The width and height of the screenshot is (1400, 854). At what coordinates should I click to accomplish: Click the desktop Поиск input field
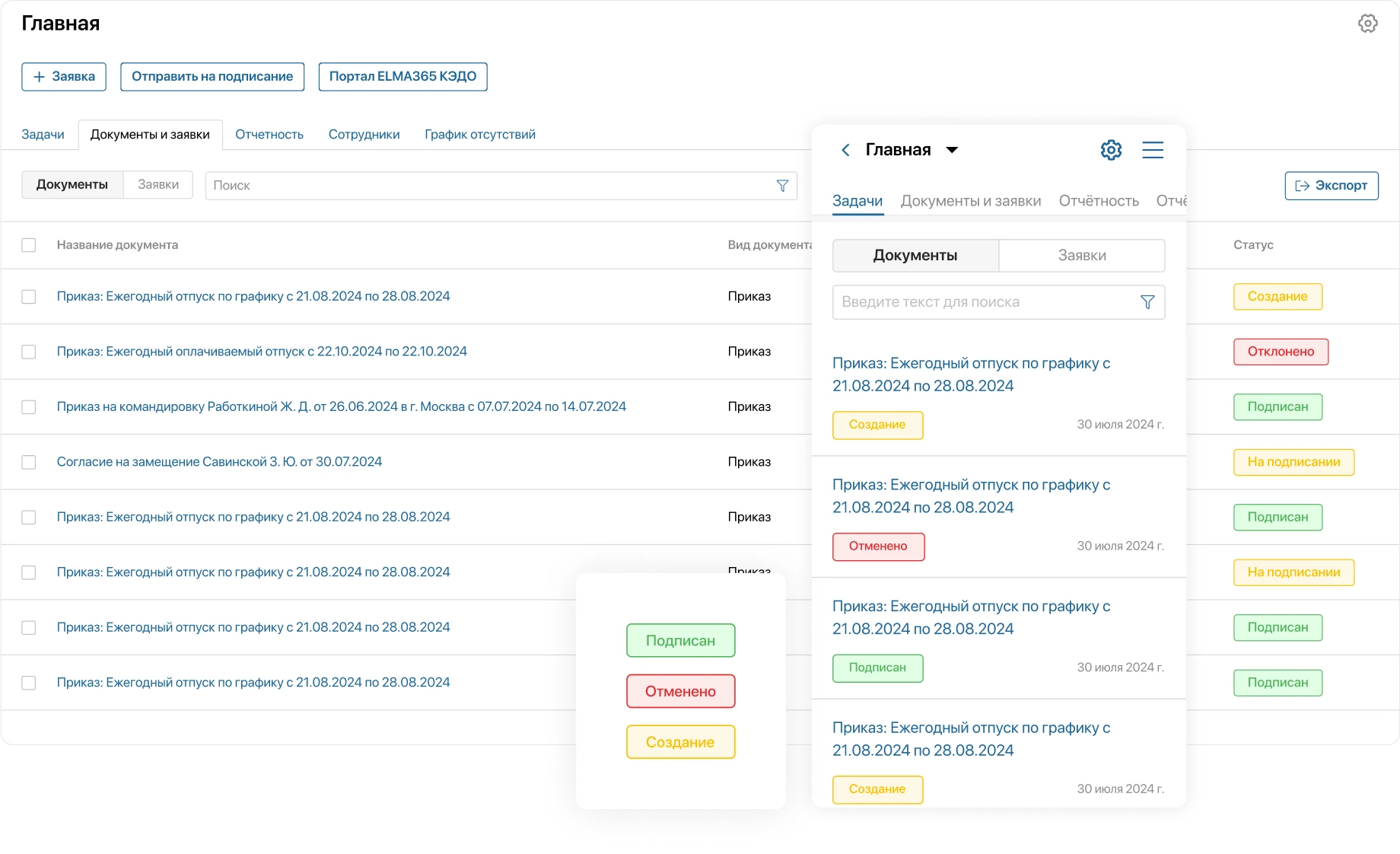tap(487, 186)
